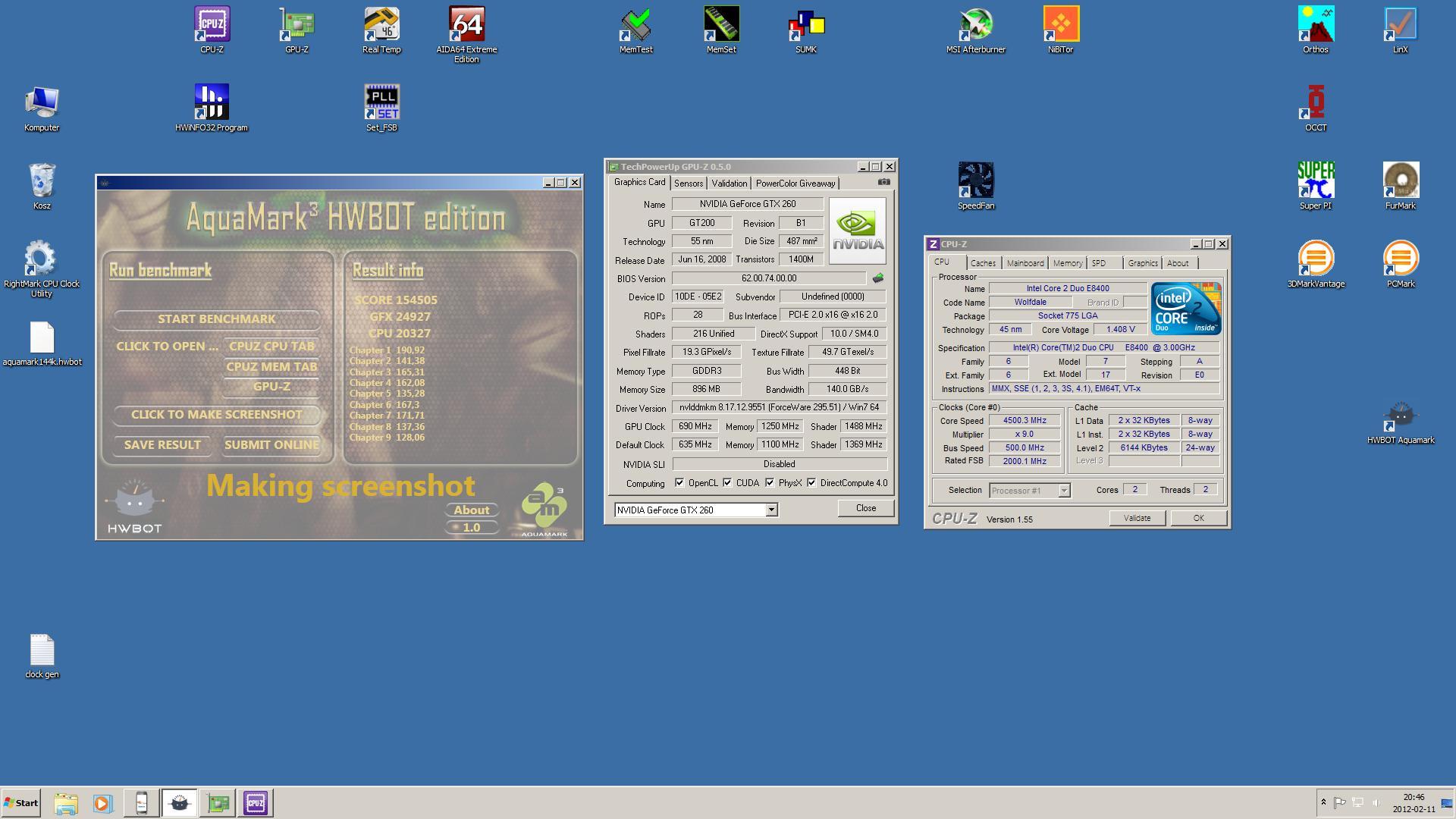This screenshot has width=1456, height=819.
Task: Launch FurMark from the desktop
Action: pyautogui.click(x=1401, y=187)
